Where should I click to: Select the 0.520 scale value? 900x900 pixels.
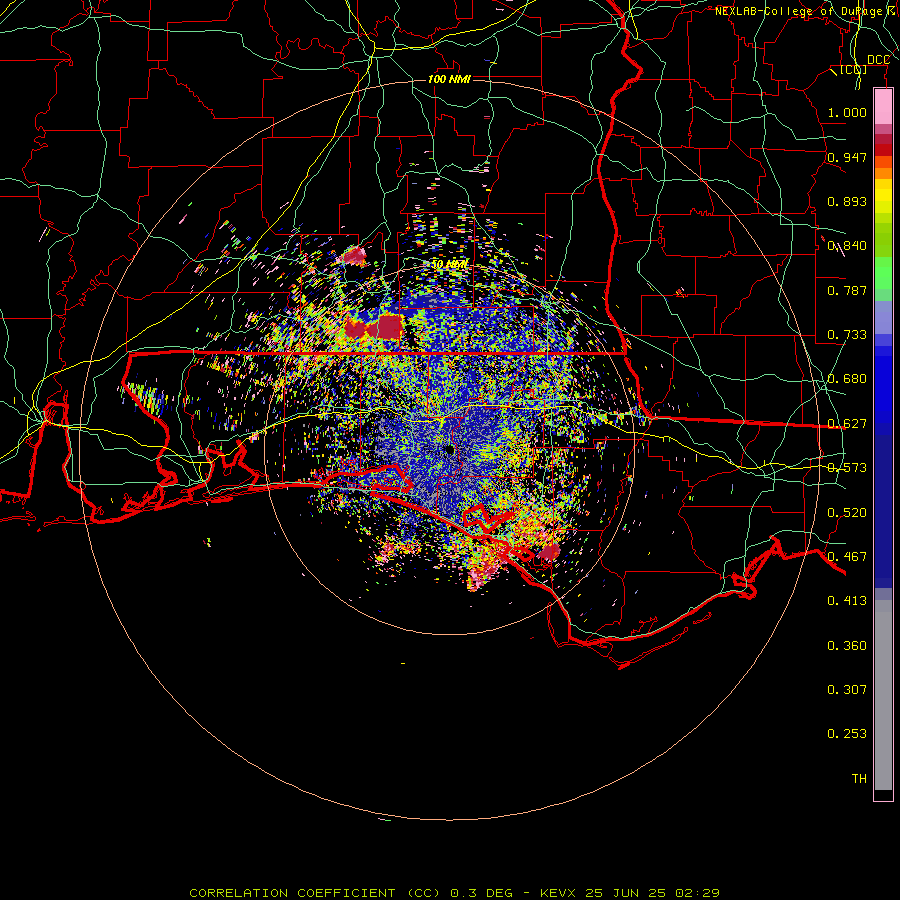tap(847, 513)
